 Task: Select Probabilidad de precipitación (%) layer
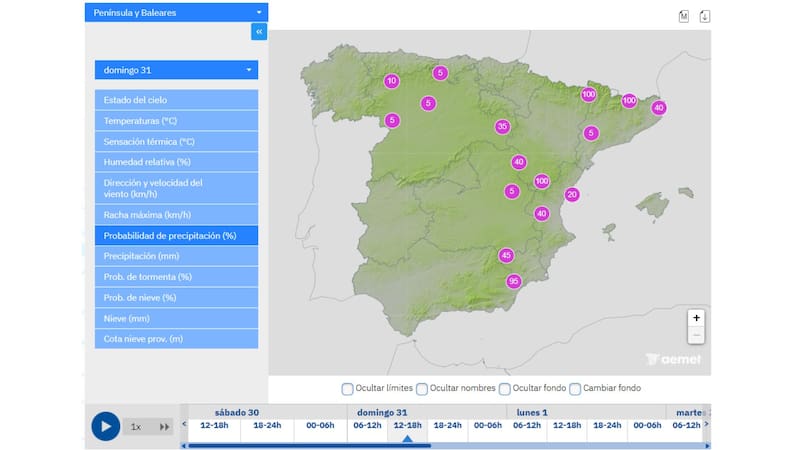point(177,236)
